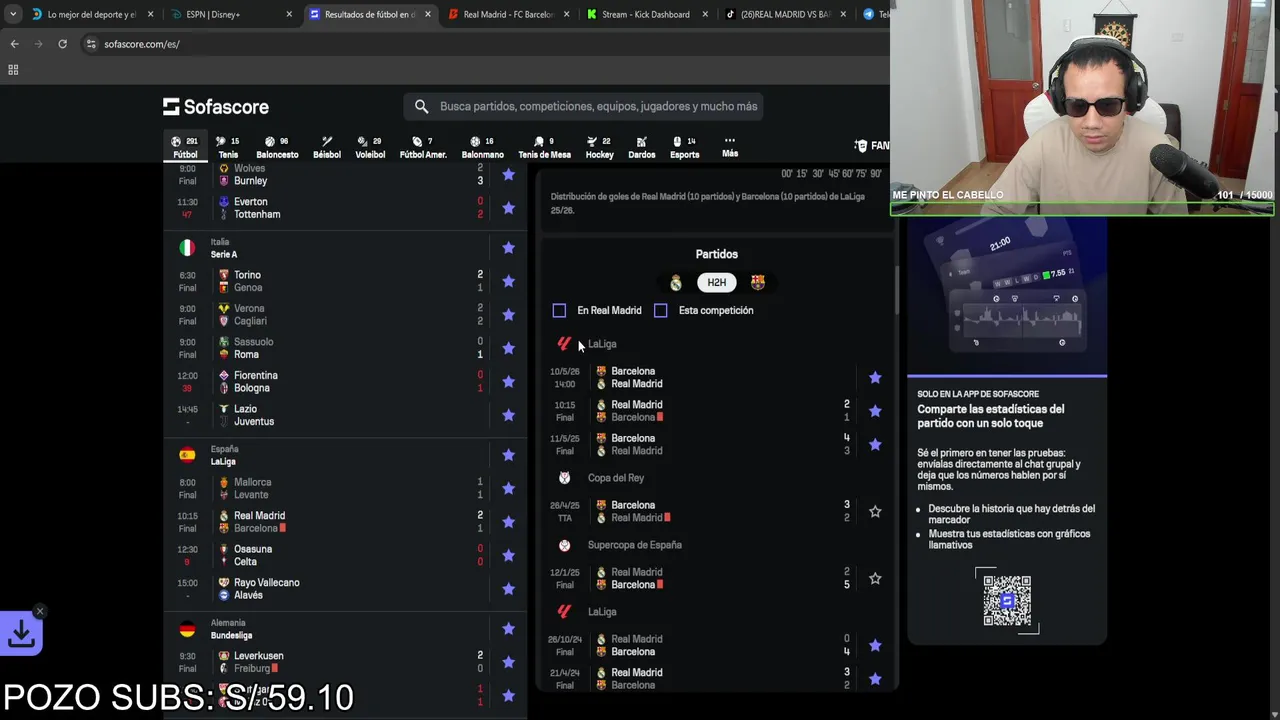The image size is (1280, 720).
Task: Select the Hockey sport icon
Action: coord(599,147)
